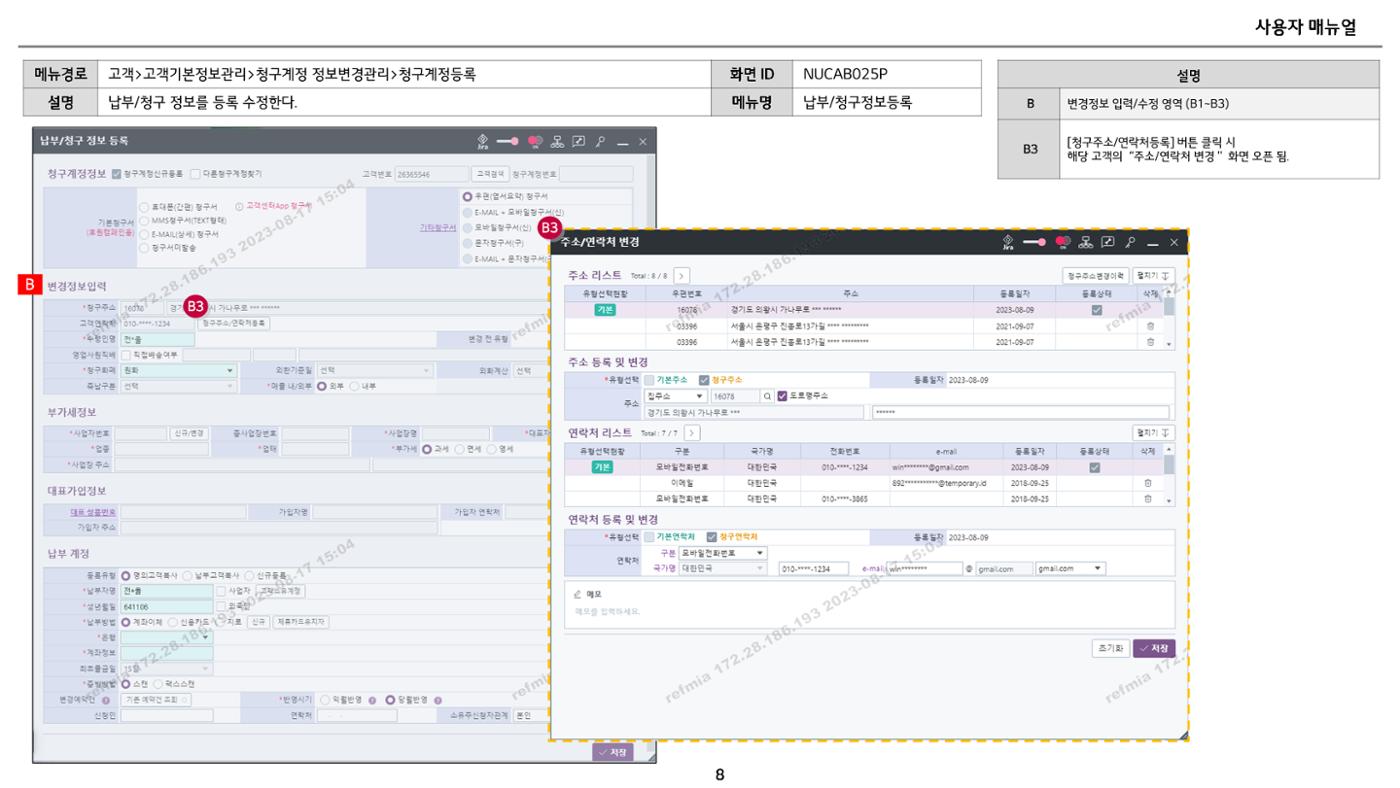Select 휴대폰(간편) 청구서 radio button
The image size is (1400, 788).
click(144, 207)
